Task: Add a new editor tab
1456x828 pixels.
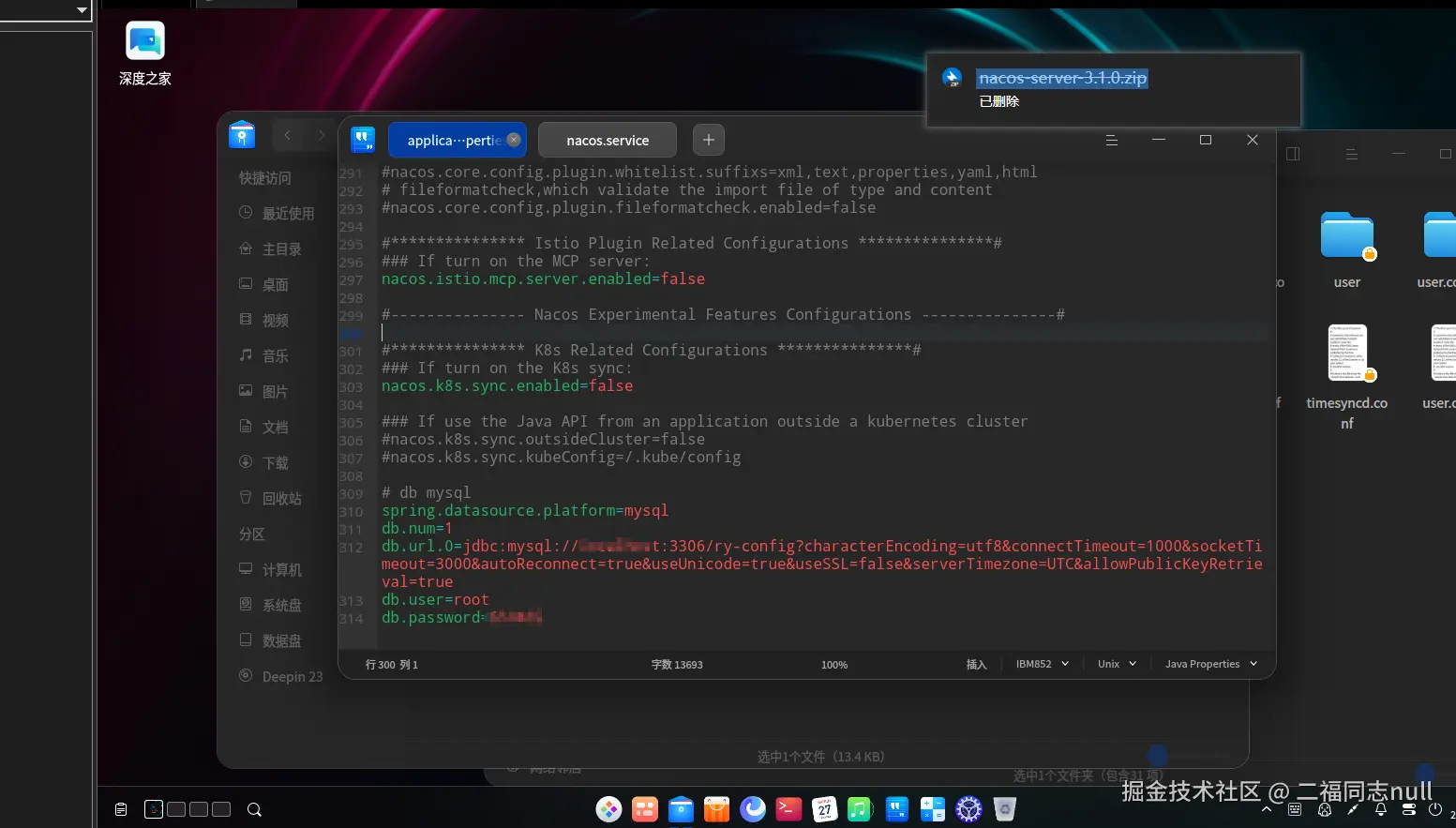Action: coord(709,140)
